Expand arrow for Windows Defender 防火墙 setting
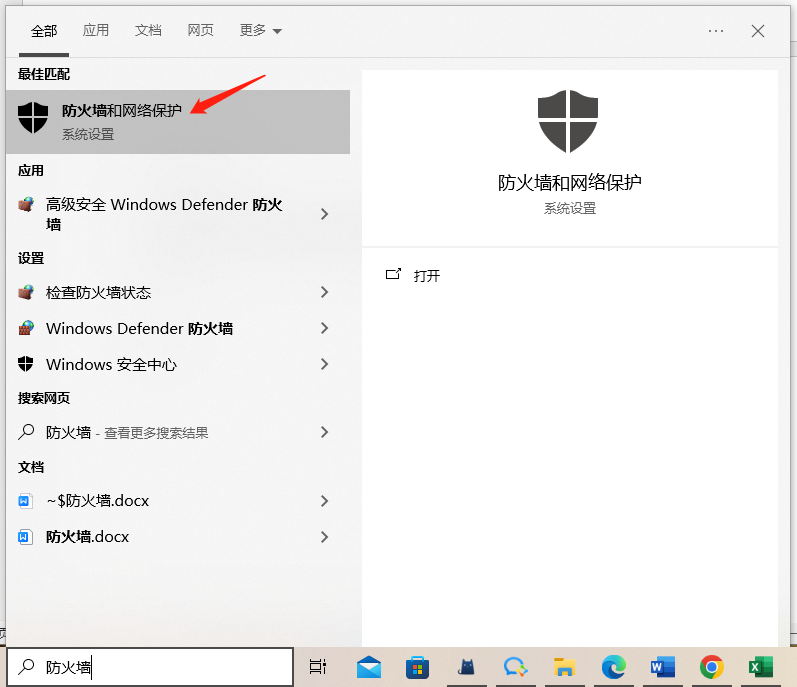Image resolution: width=797 pixels, height=687 pixels. [x=325, y=328]
